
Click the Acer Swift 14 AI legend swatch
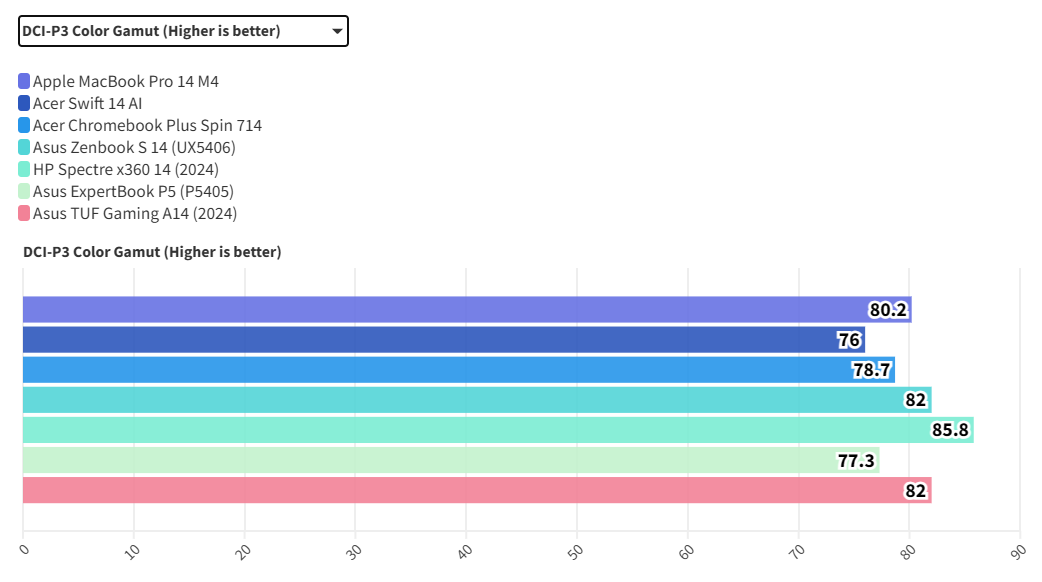click(x=24, y=103)
